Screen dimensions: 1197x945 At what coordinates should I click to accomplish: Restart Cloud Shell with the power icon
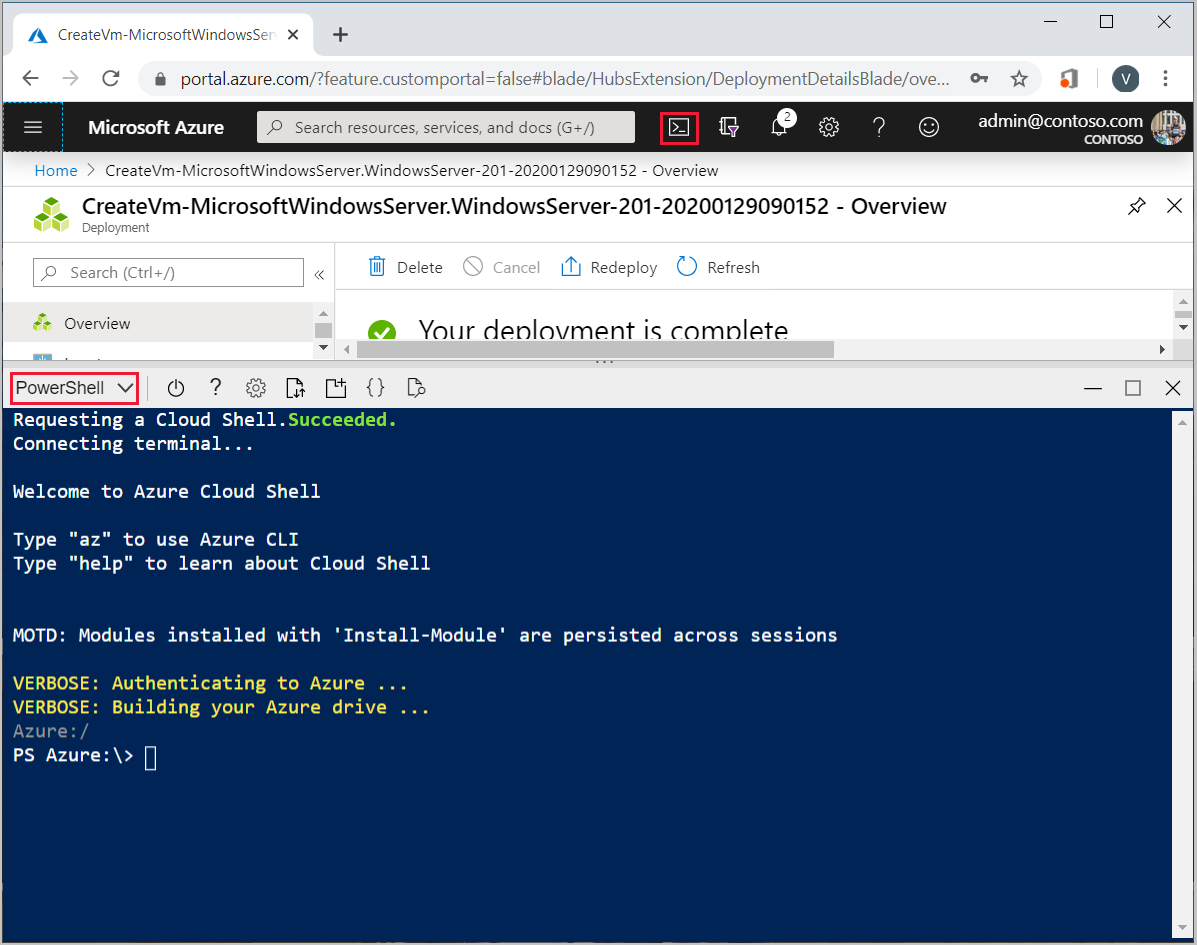(x=176, y=388)
